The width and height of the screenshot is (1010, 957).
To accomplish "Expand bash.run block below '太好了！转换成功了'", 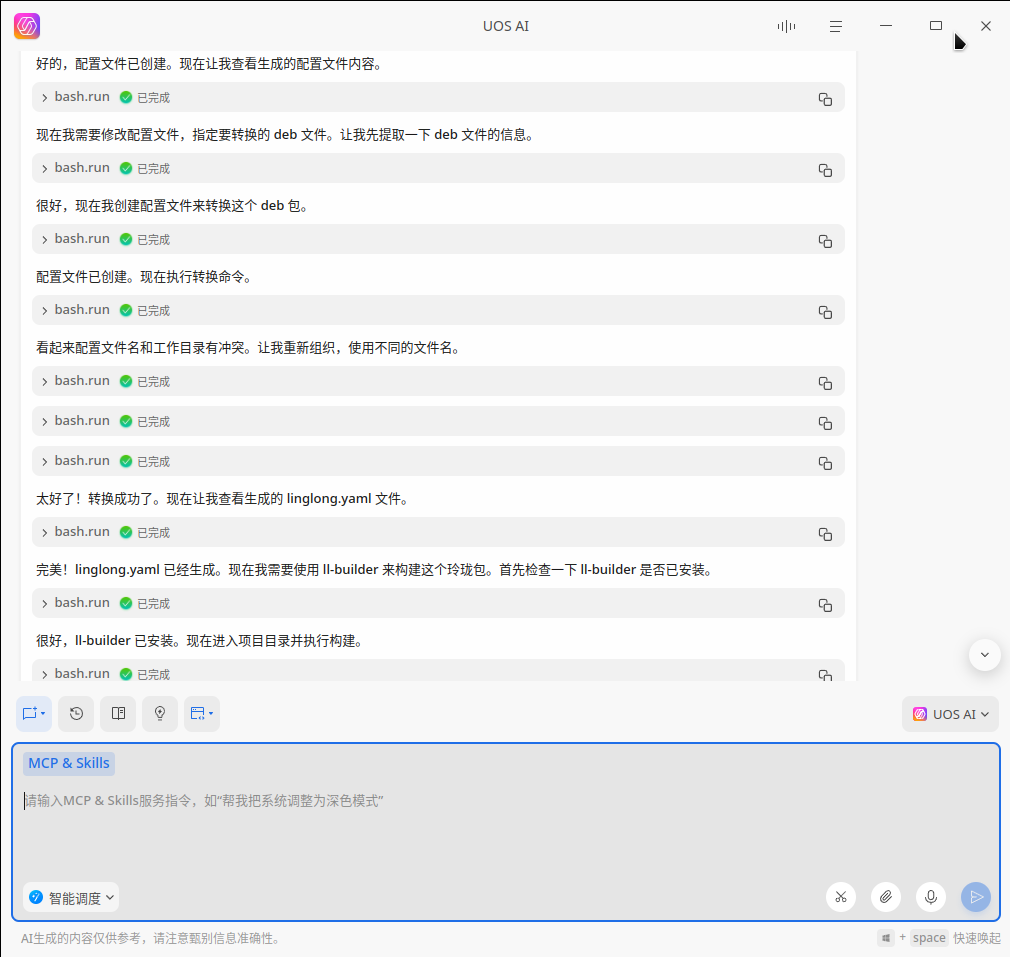I will click(44, 533).
